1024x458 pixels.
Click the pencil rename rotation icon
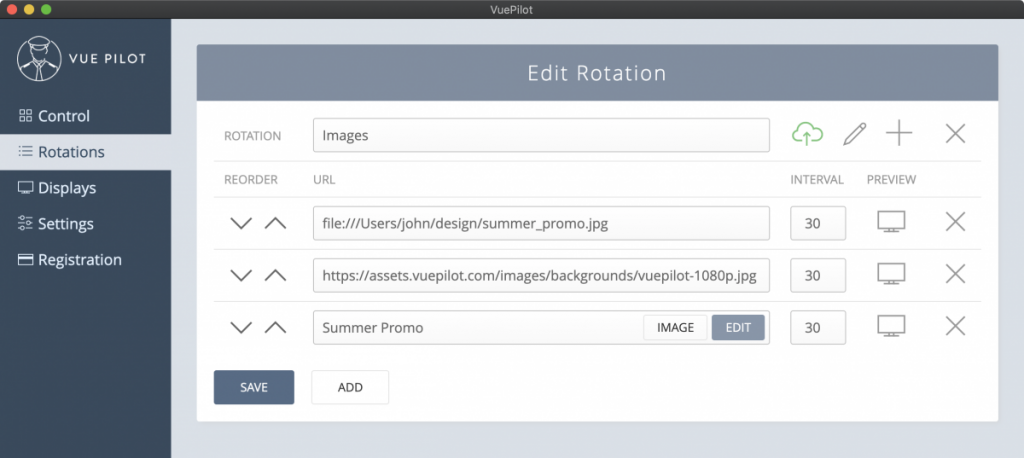tap(854, 134)
